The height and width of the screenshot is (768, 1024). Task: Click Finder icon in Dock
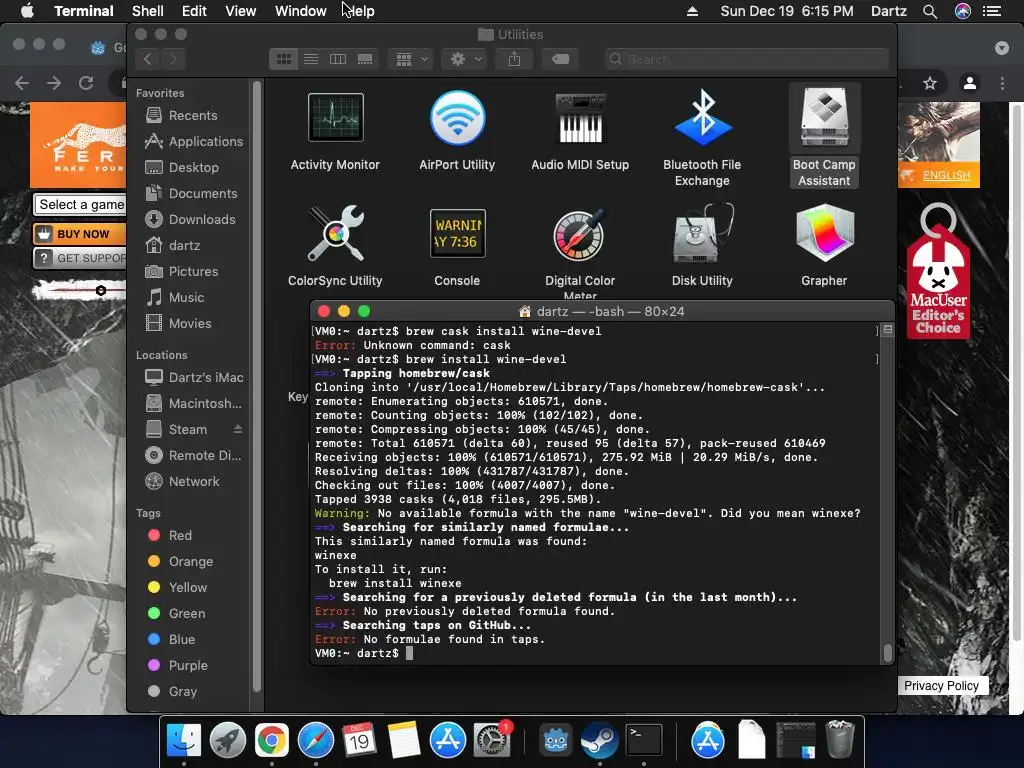184,741
